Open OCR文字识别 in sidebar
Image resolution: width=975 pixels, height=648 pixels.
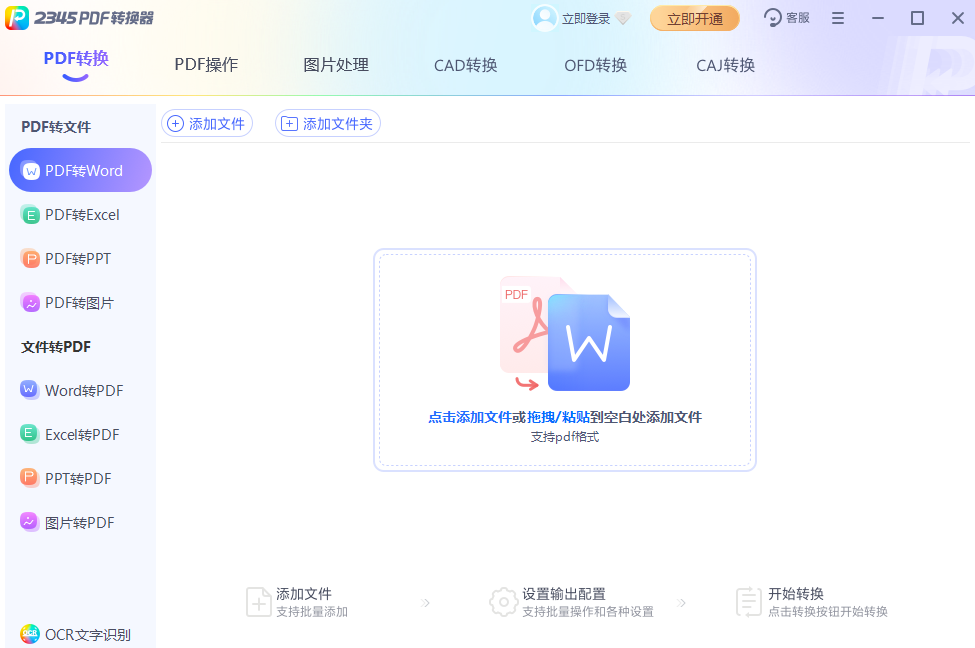[79, 634]
